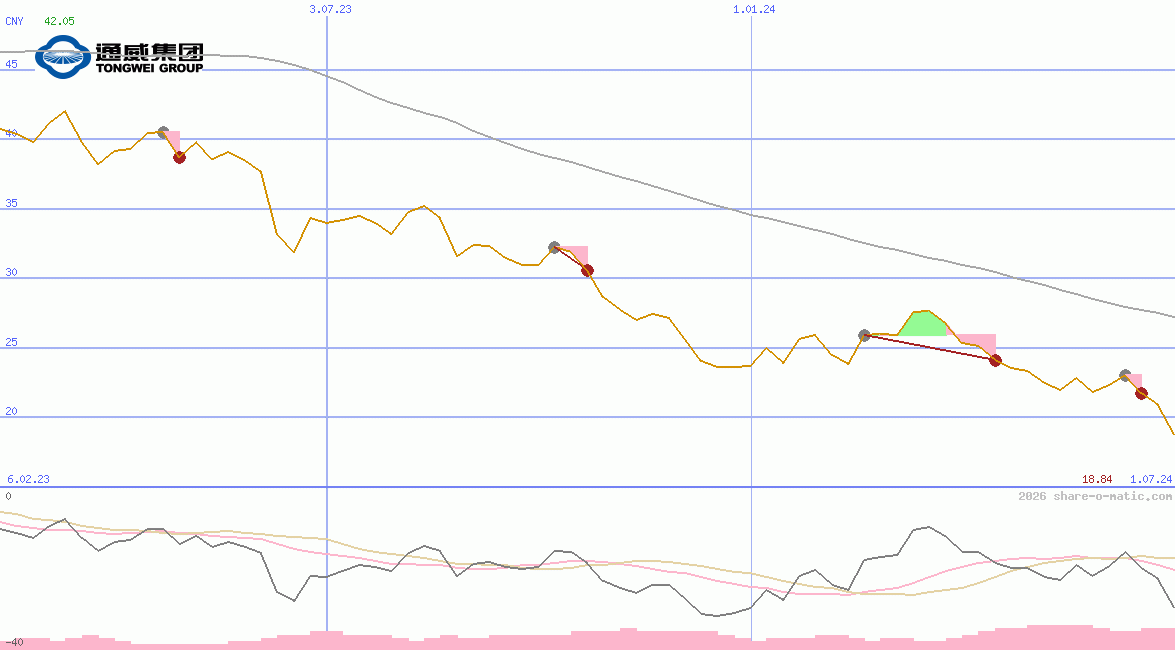The height and width of the screenshot is (650, 1175).
Task: Click the 18.84 red closing price value
Action: [x=1097, y=479]
